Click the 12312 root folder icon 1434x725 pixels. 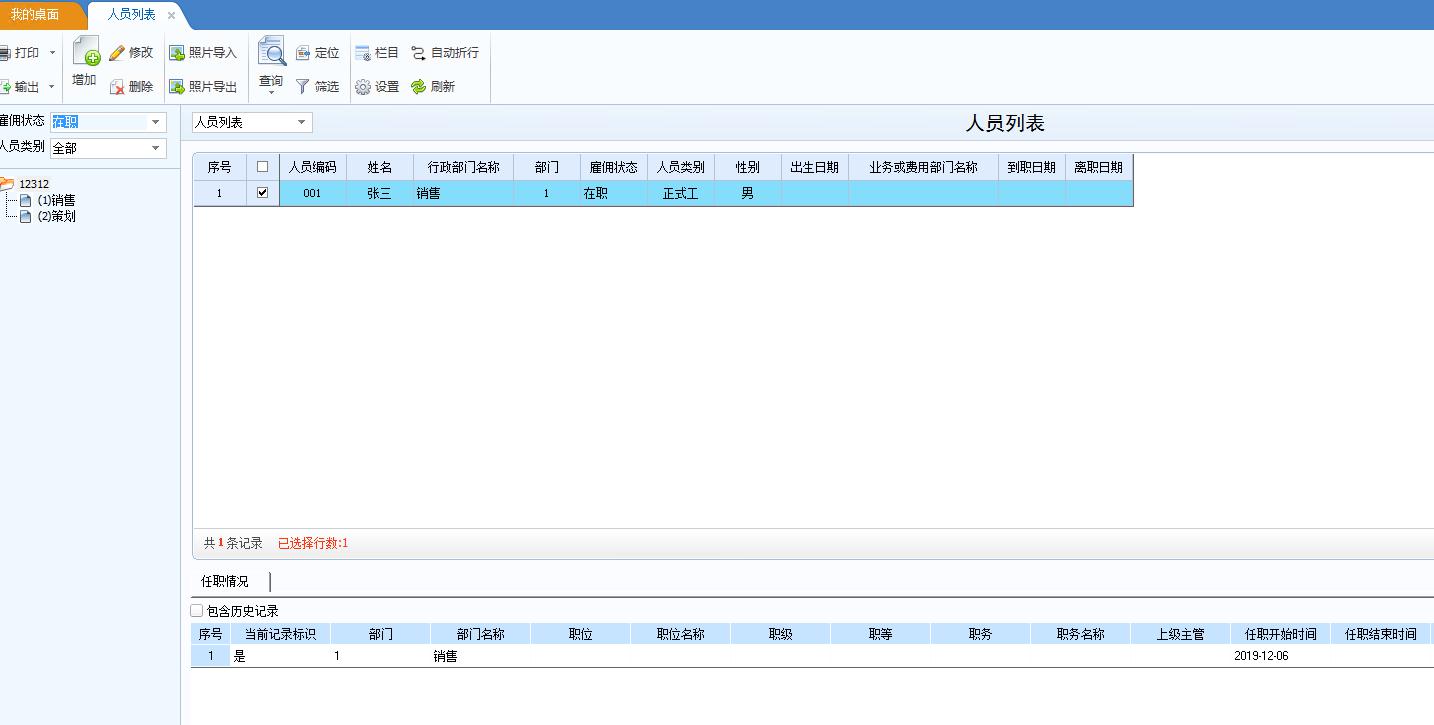[x=6, y=184]
